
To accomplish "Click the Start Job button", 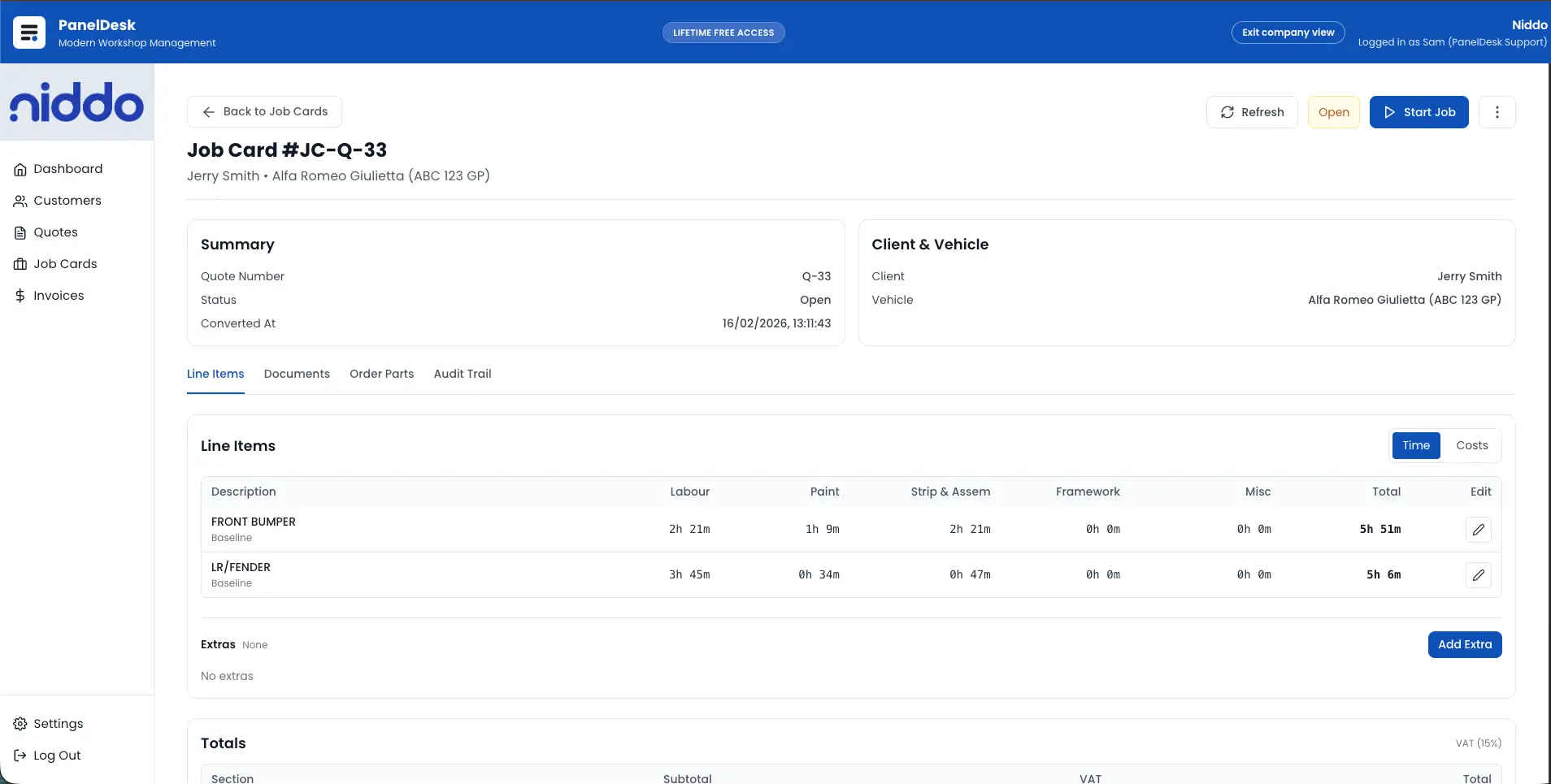I will pyautogui.click(x=1418, y=111).
